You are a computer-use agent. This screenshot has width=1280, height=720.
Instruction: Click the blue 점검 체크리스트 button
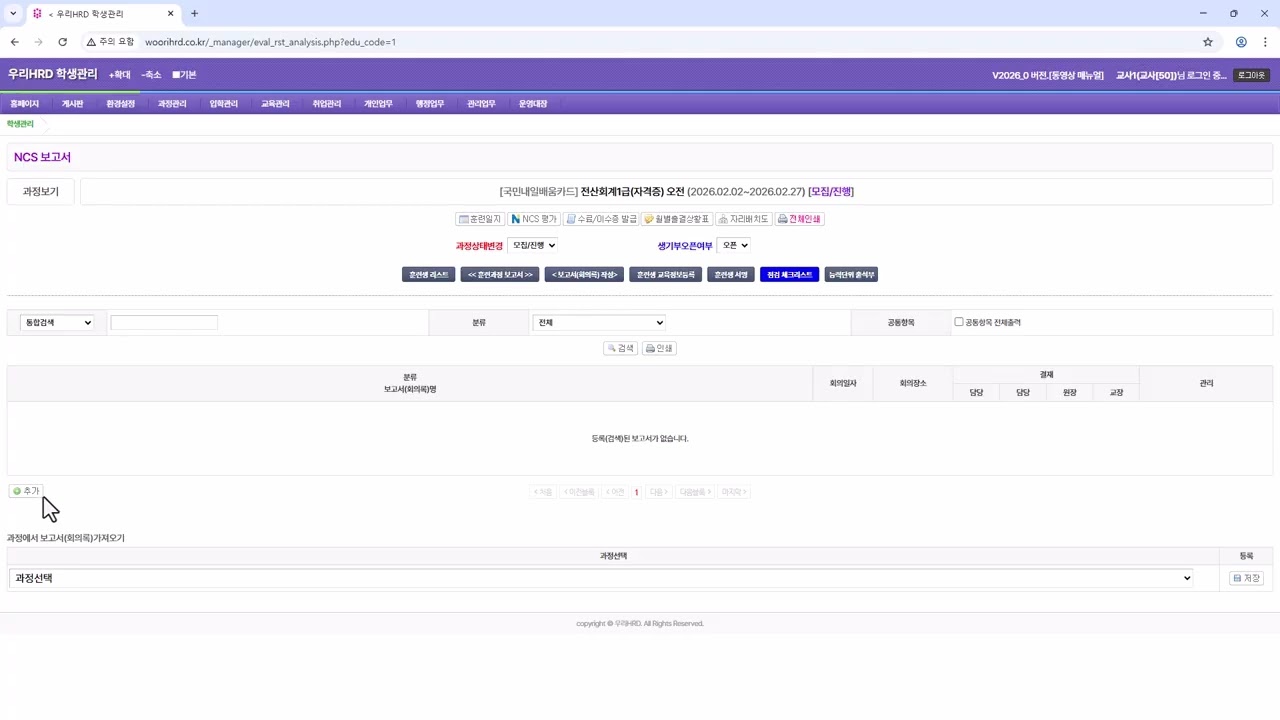tap(789, 274)
